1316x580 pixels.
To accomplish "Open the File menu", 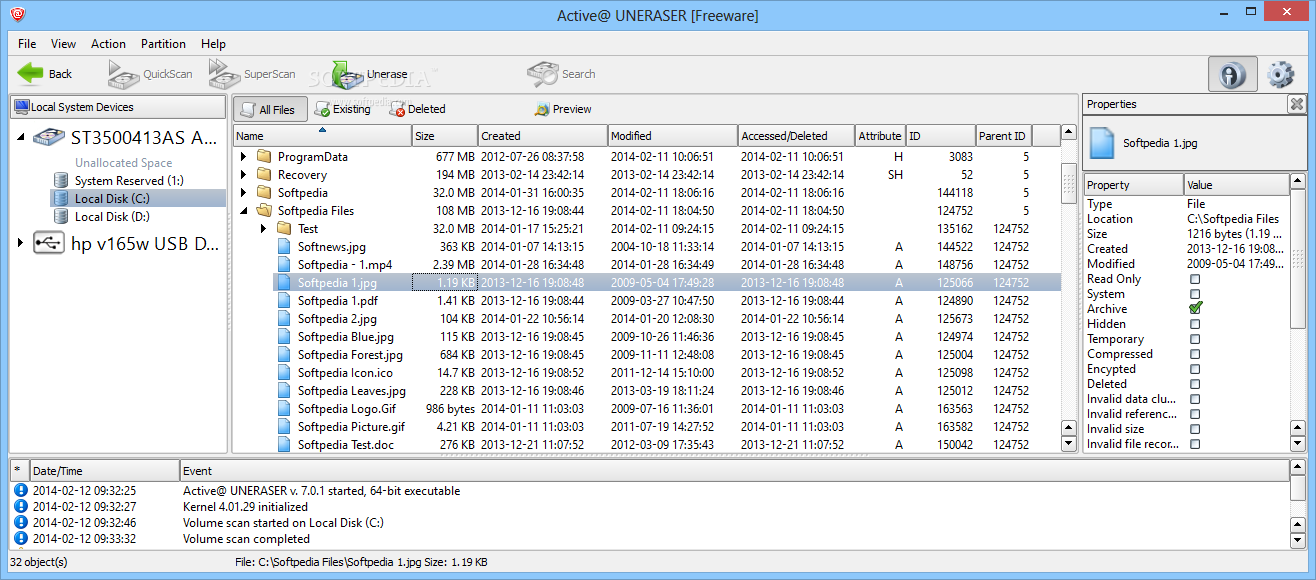I will pyautogui.click(x=27, y=44).
